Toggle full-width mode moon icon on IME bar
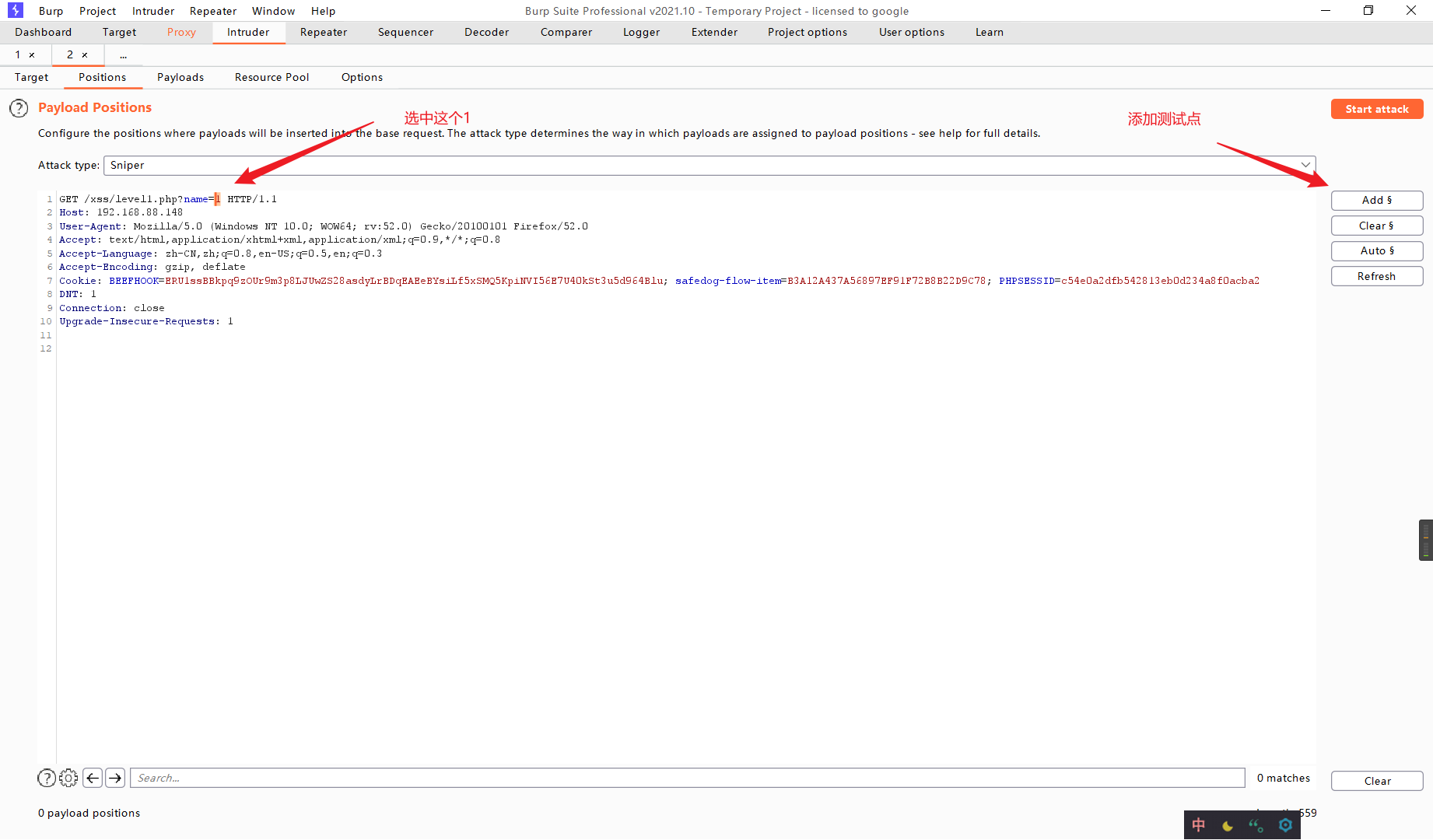This screenshot has height=840, width=1433. click(x=1228, y=825)
